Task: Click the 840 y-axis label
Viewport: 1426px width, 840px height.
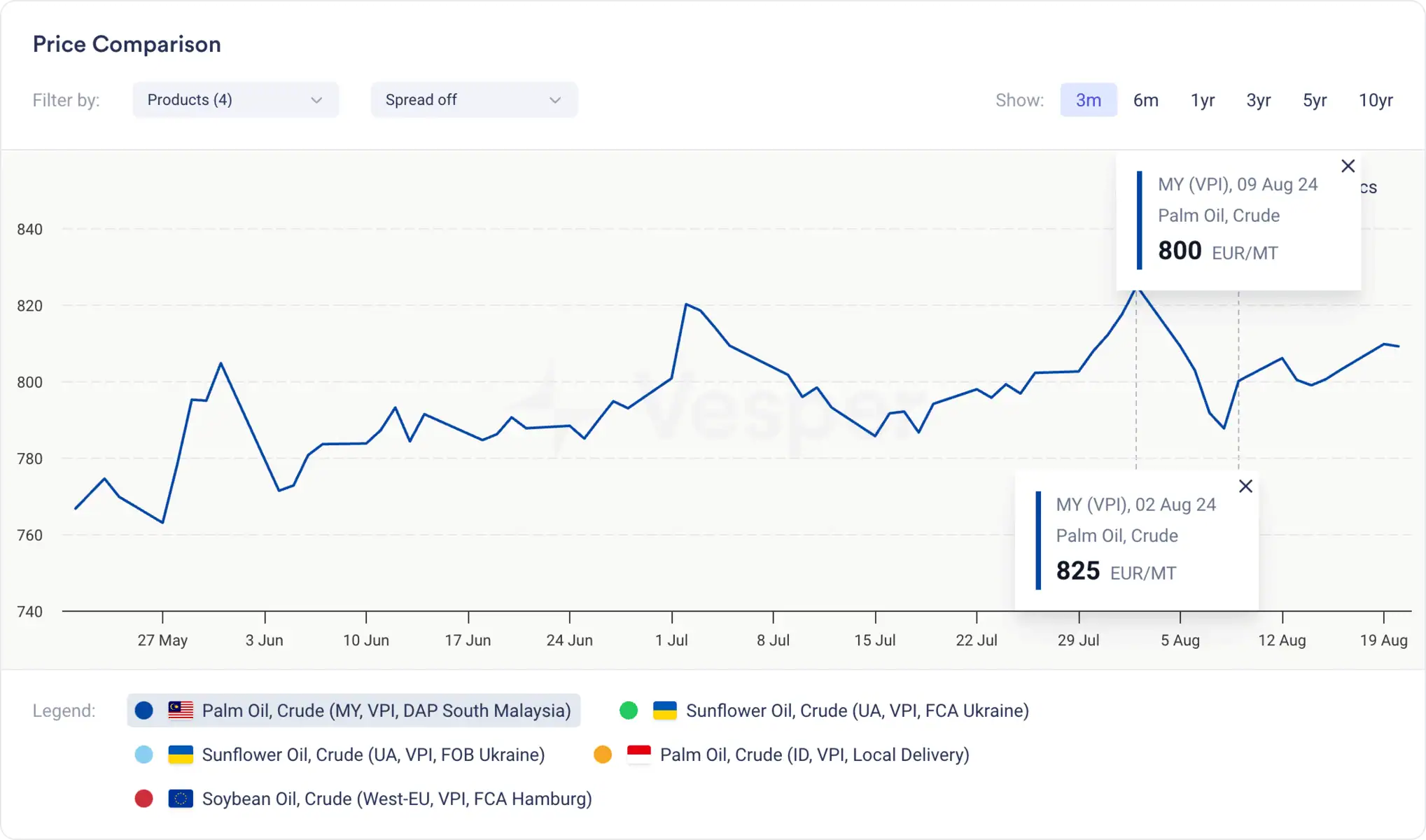Action: point(29,230)
